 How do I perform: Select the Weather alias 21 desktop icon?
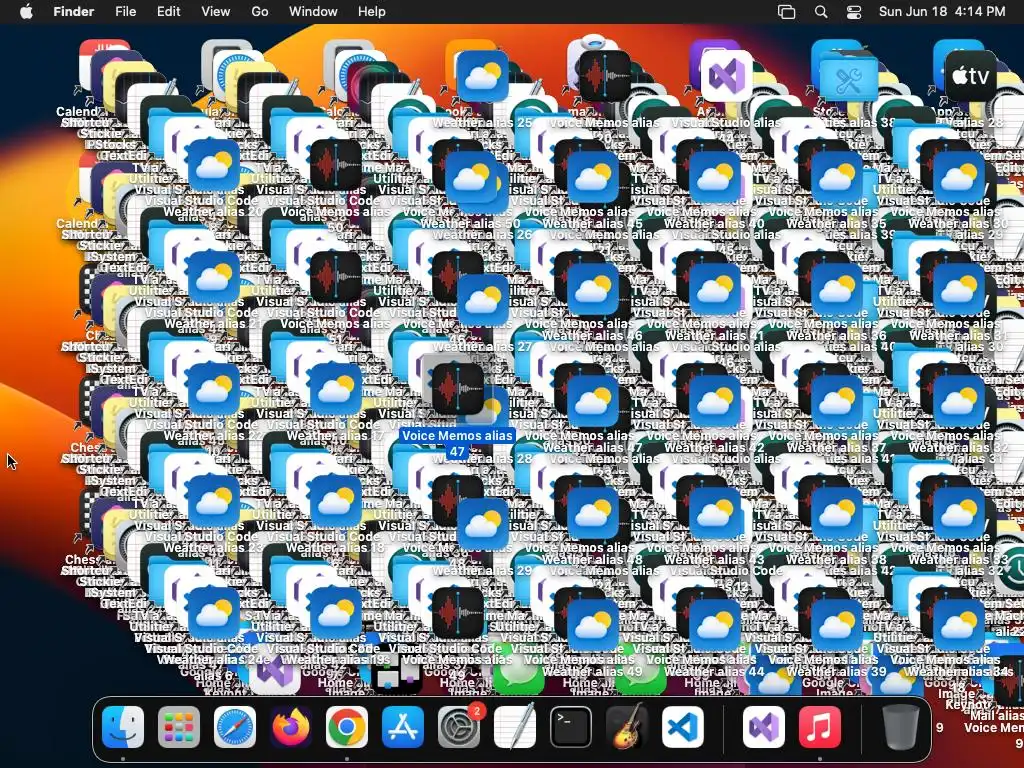tap(214, 277)
